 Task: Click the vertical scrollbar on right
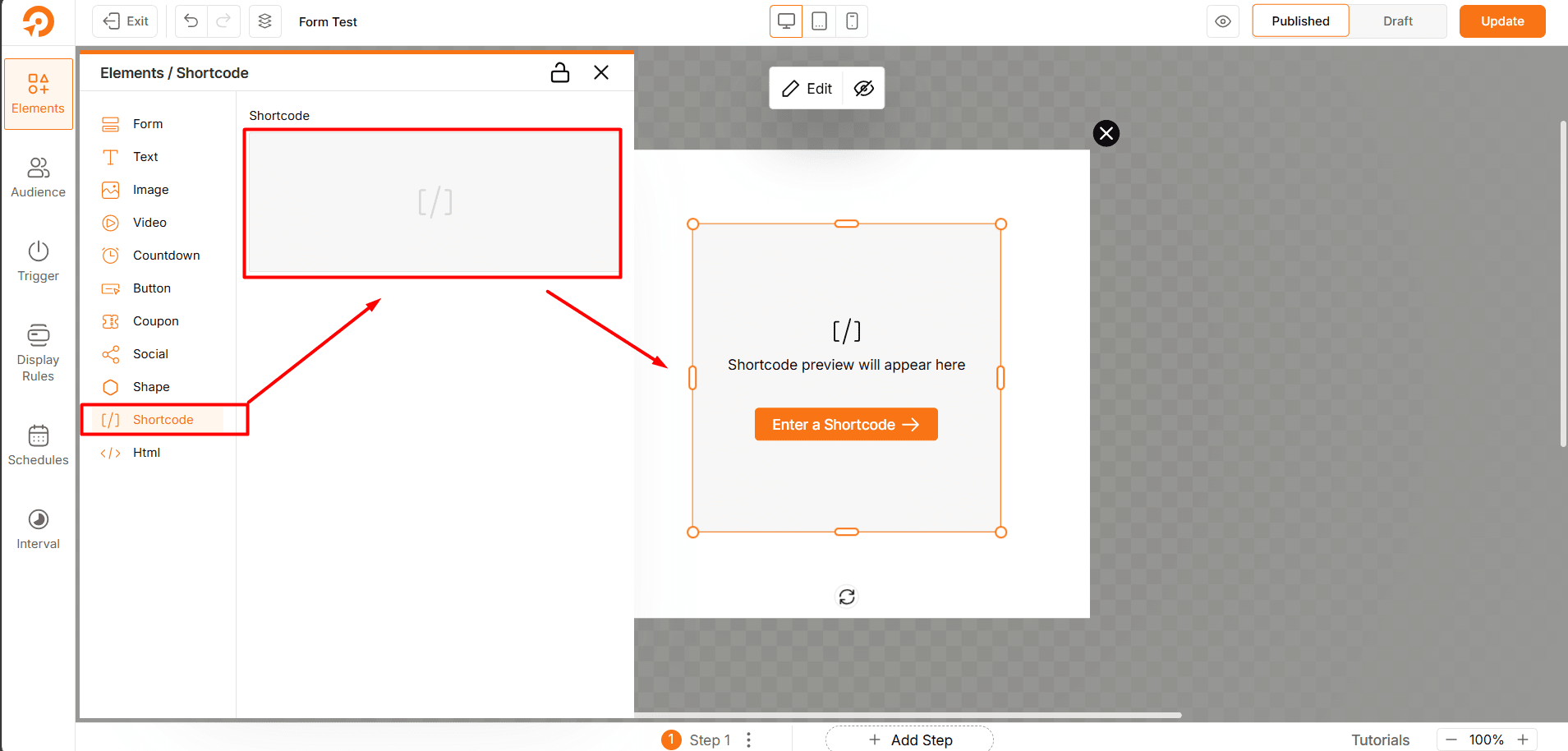coord(1563,283)
